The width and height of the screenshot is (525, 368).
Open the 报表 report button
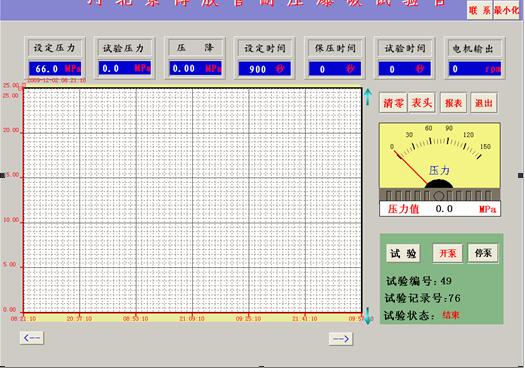pos(453,103)
